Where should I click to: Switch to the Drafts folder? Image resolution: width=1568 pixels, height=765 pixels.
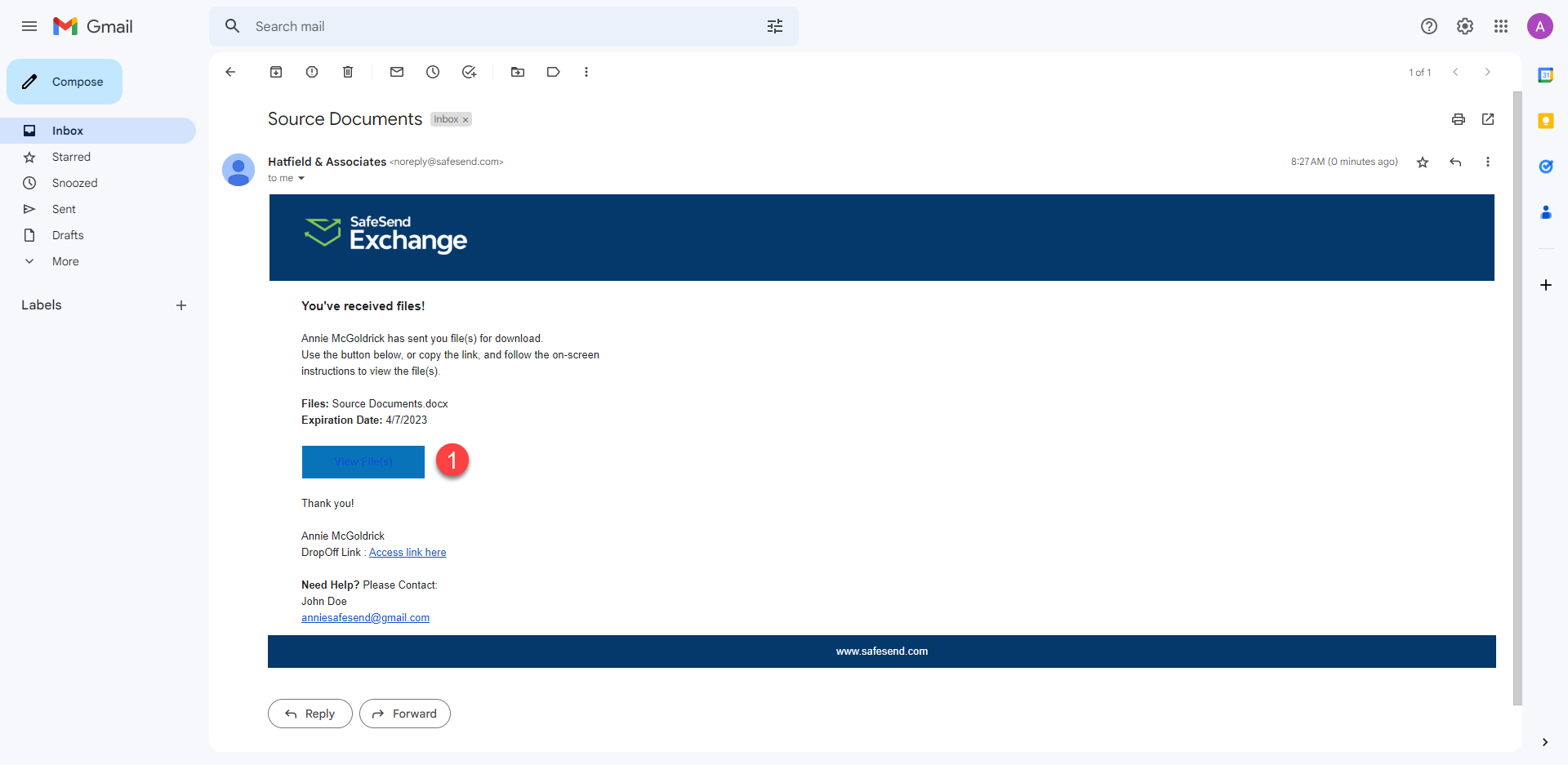(68, 235)
